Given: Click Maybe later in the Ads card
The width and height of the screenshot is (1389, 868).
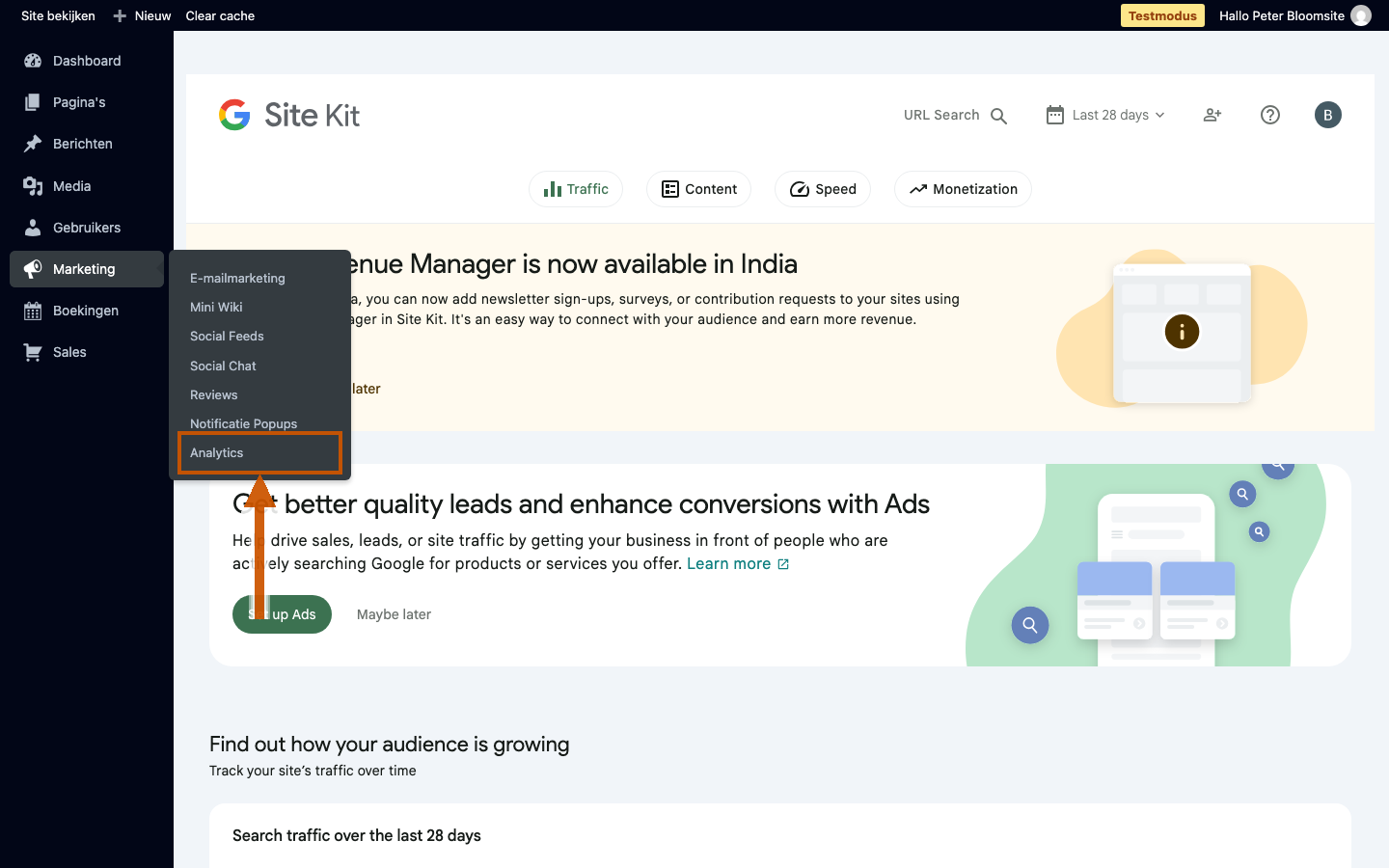Looking at the screenshot, I should point(394,614).
